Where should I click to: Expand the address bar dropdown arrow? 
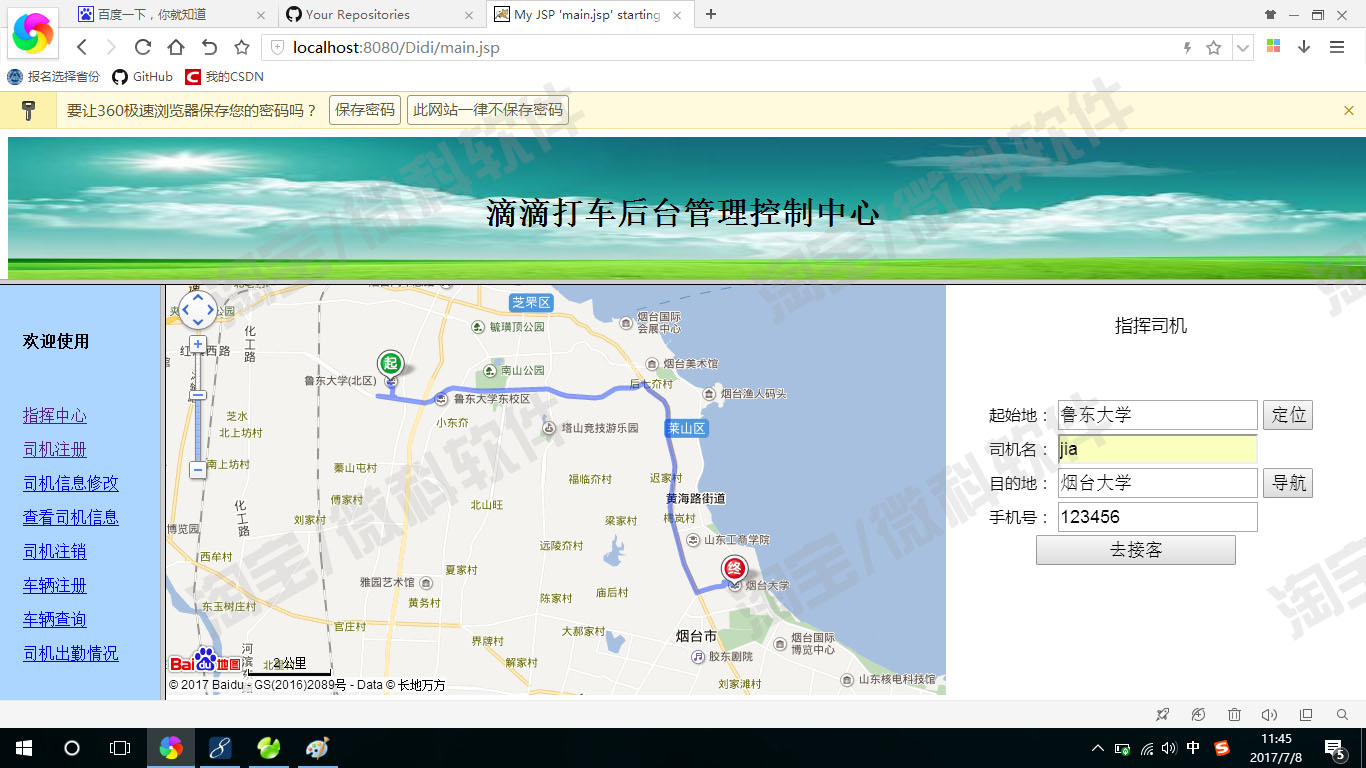pos(1243,48)
